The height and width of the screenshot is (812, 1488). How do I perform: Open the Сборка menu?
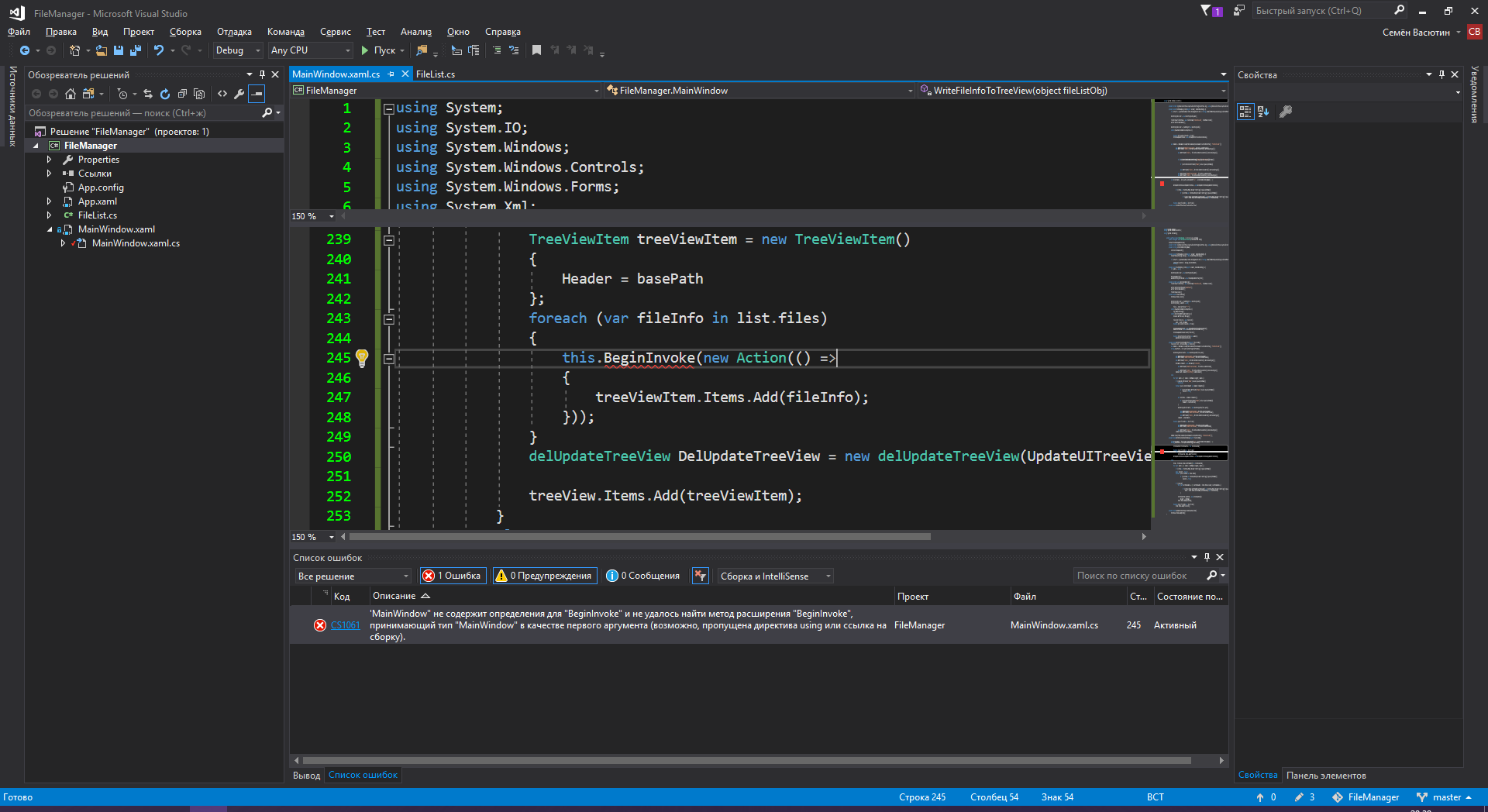click(x=185, y=32)
